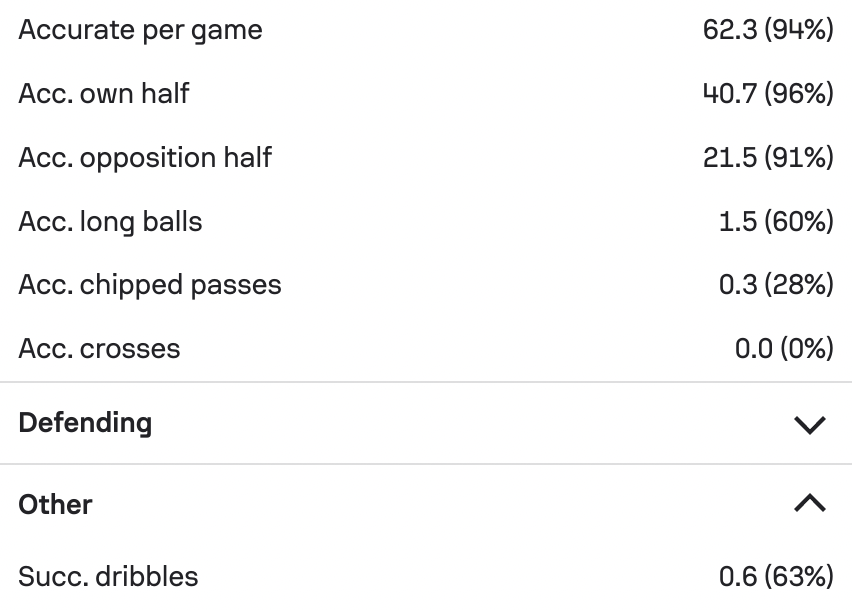Select the Acc. opposition half label

(145, 158)
